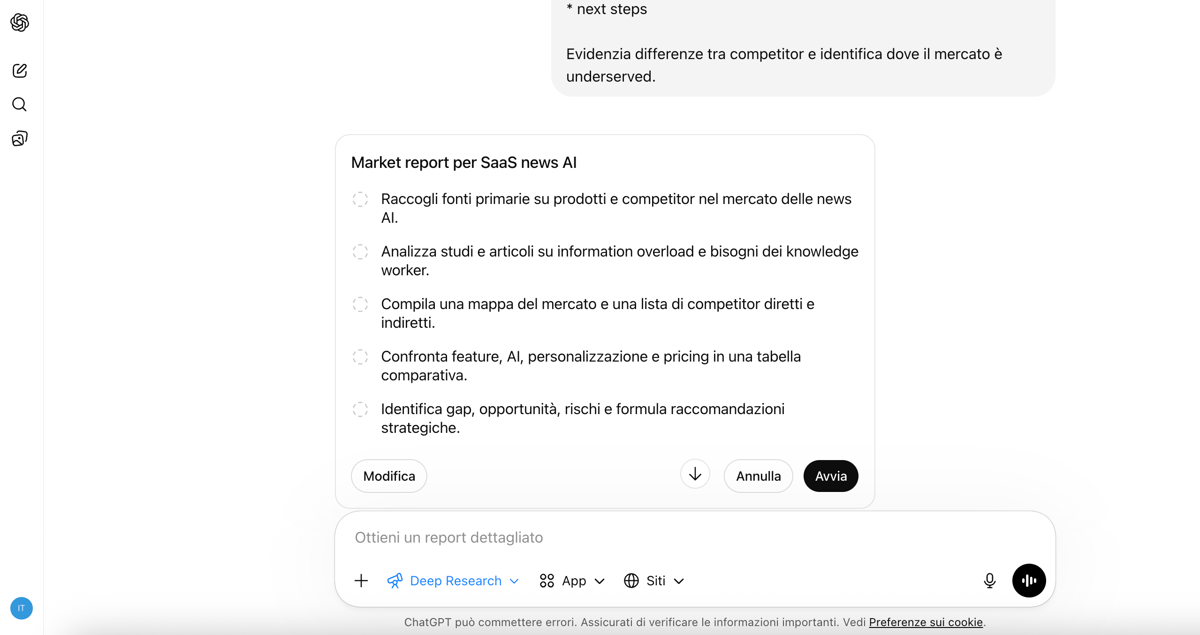Viewport: 1200px width, 635px height.
Task: Open the IT user profile avatar
Action: point(21,608)
